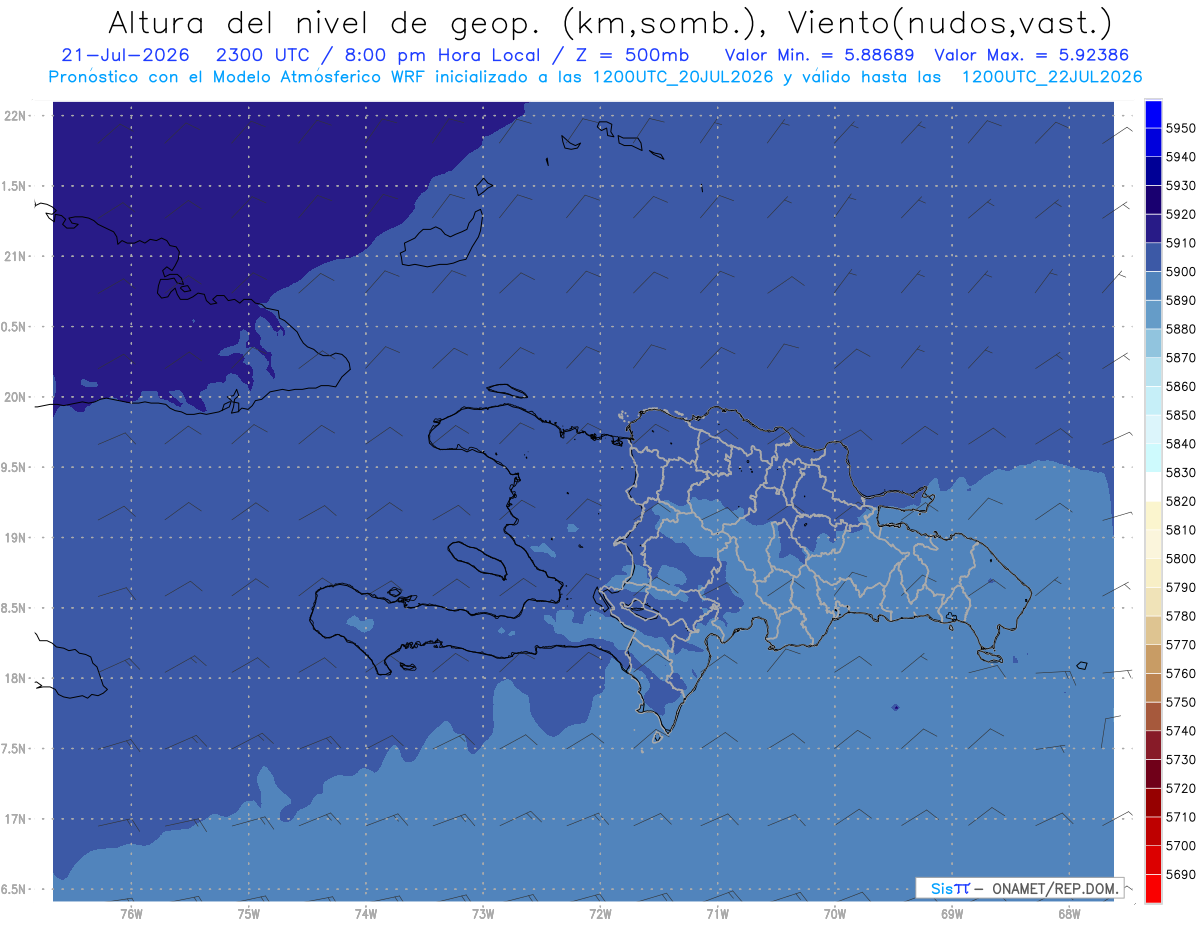Click the 22N latitude axis label

[15, 115]
